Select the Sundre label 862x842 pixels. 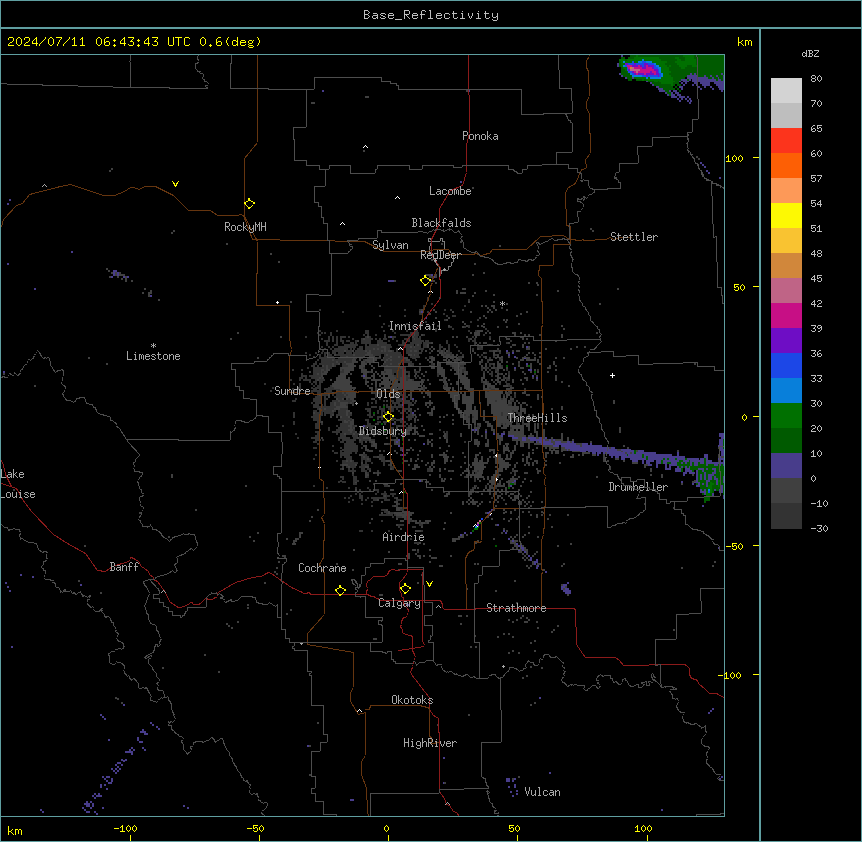click(292, 391)
